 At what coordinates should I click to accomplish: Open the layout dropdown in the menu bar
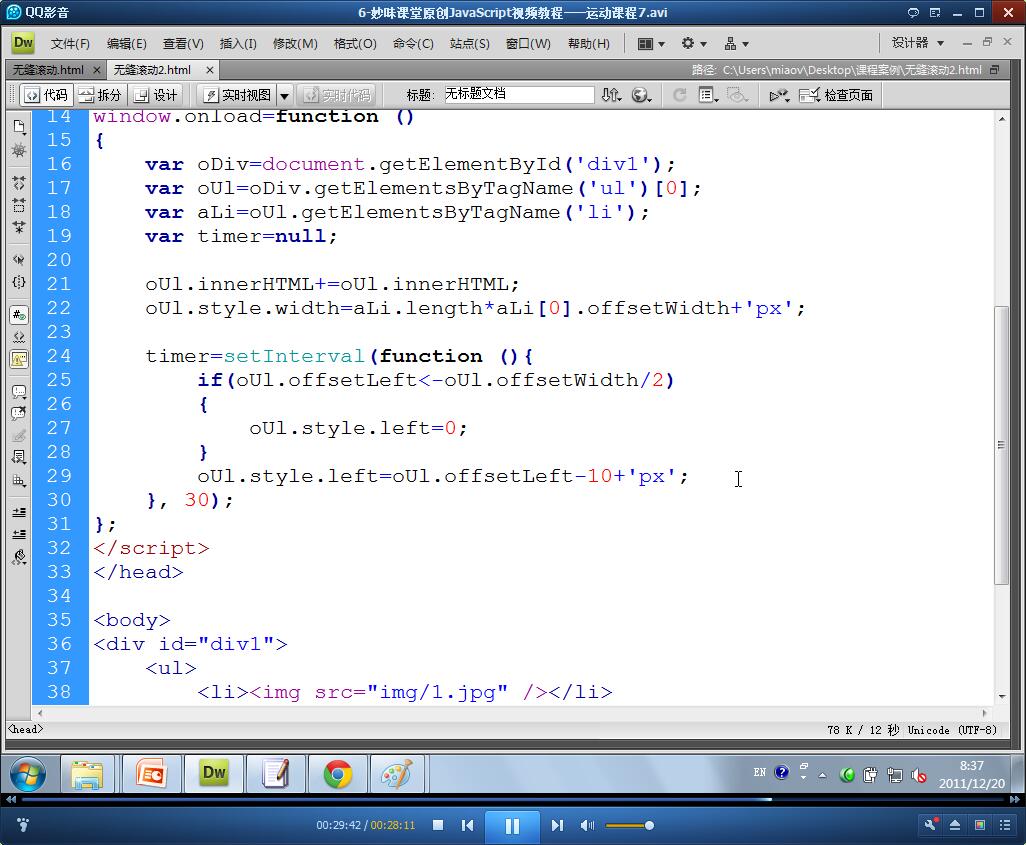point(650,44)
